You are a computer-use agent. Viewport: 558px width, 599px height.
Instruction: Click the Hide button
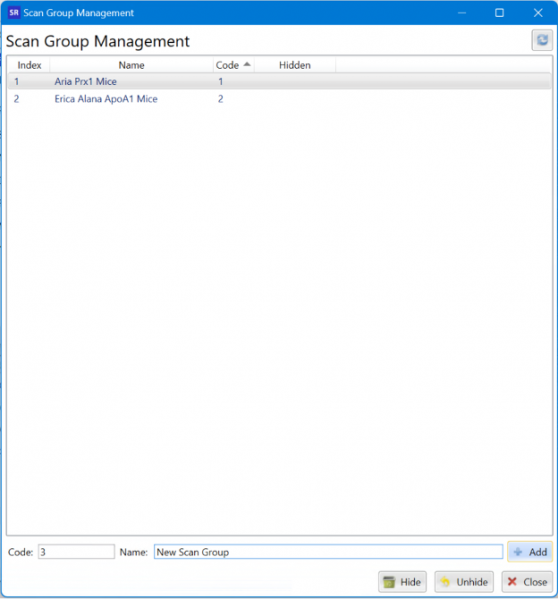pos(402,582)
